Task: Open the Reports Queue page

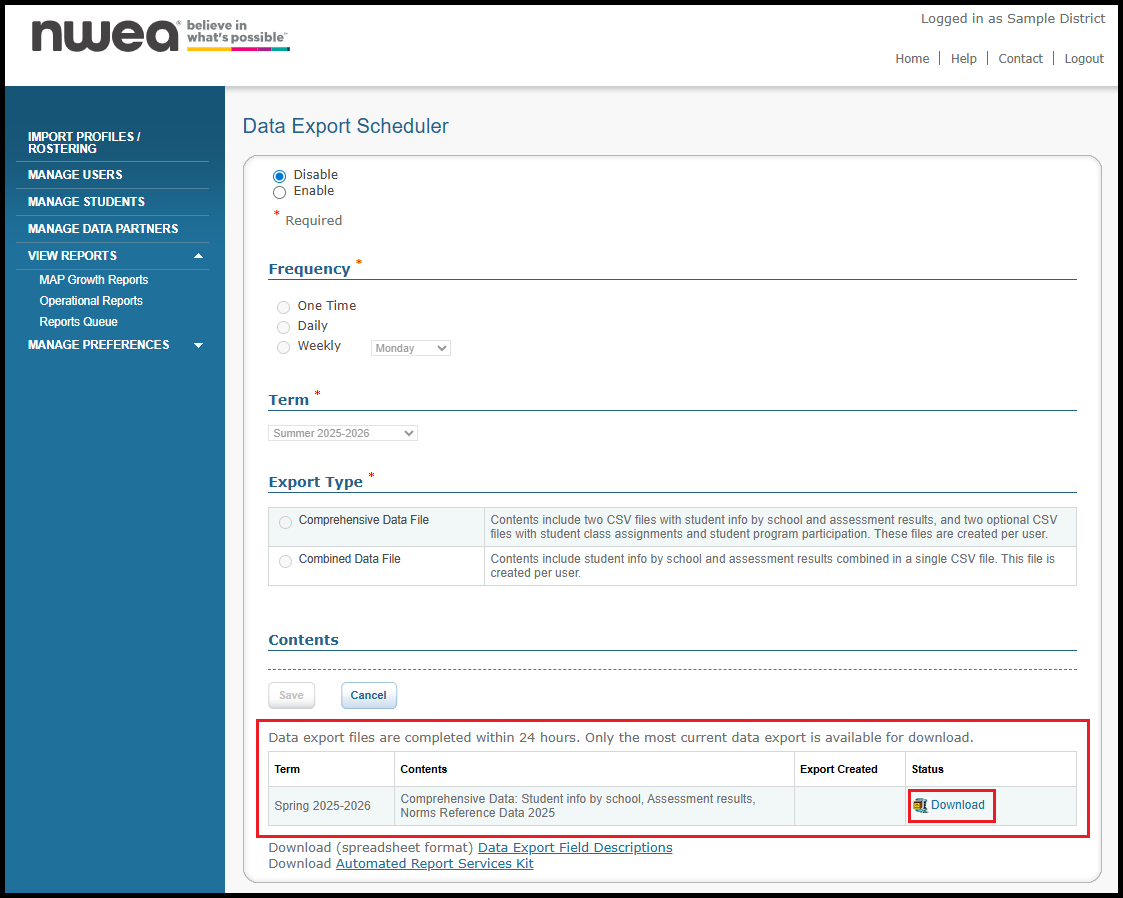Action: click(x=79, y=322)
